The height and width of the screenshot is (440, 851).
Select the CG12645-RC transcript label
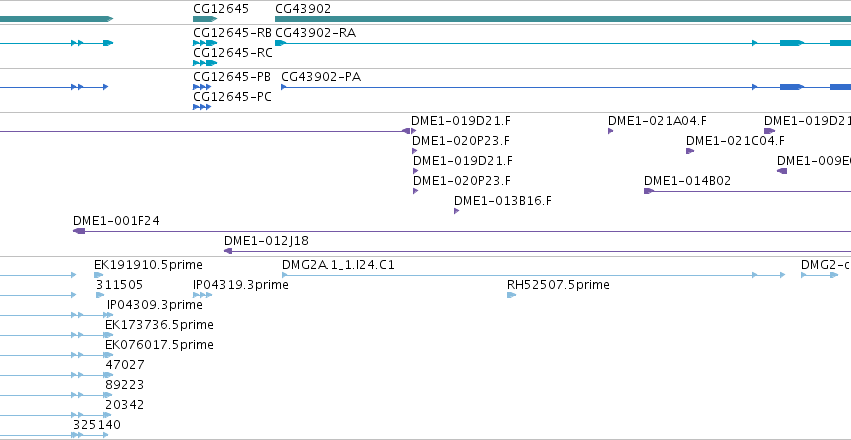pos(233,53)
